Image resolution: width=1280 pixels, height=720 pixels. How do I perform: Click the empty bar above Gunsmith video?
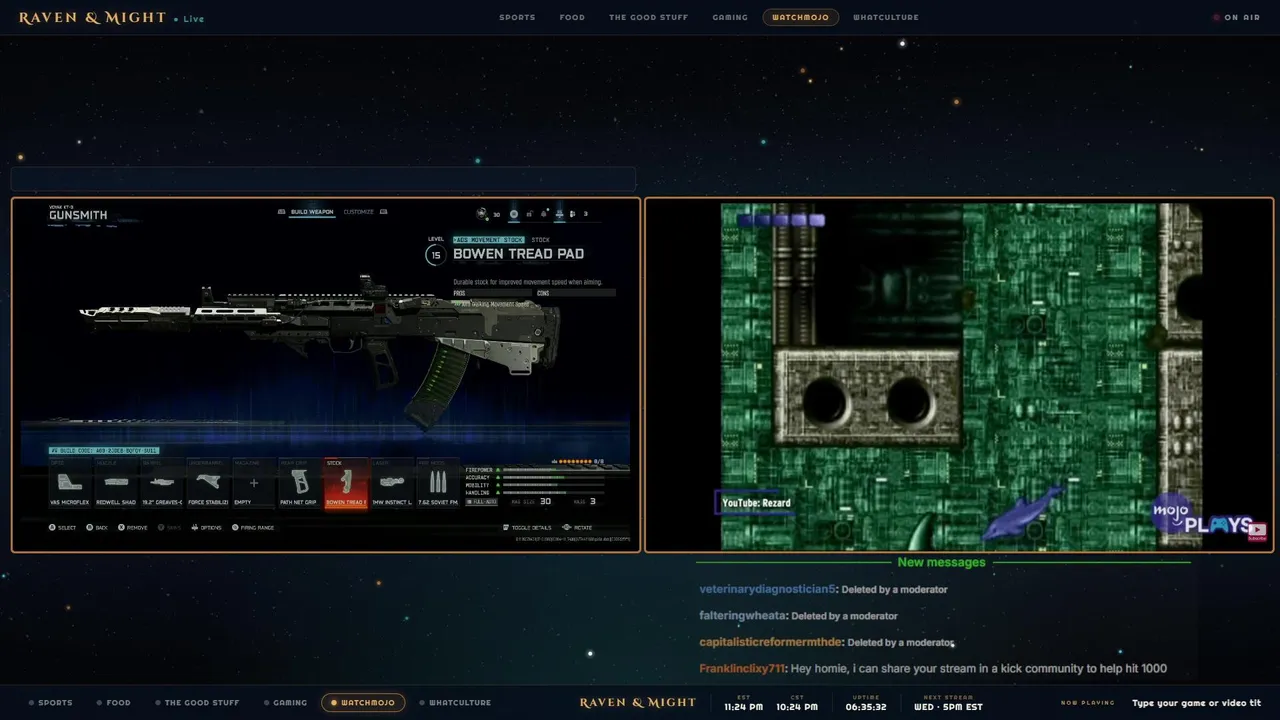coord(323,179)
